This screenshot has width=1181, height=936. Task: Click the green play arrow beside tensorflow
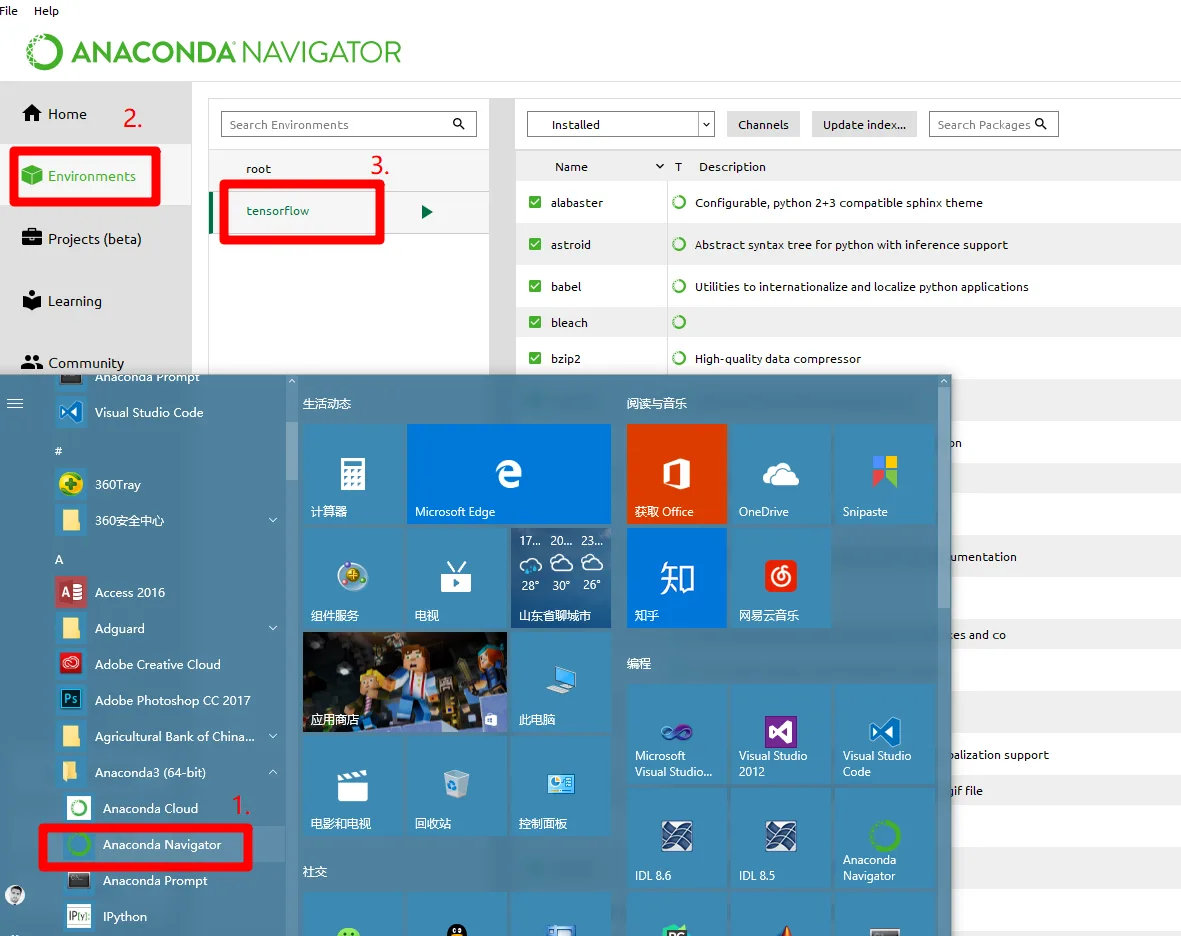[x=427, y=212]
